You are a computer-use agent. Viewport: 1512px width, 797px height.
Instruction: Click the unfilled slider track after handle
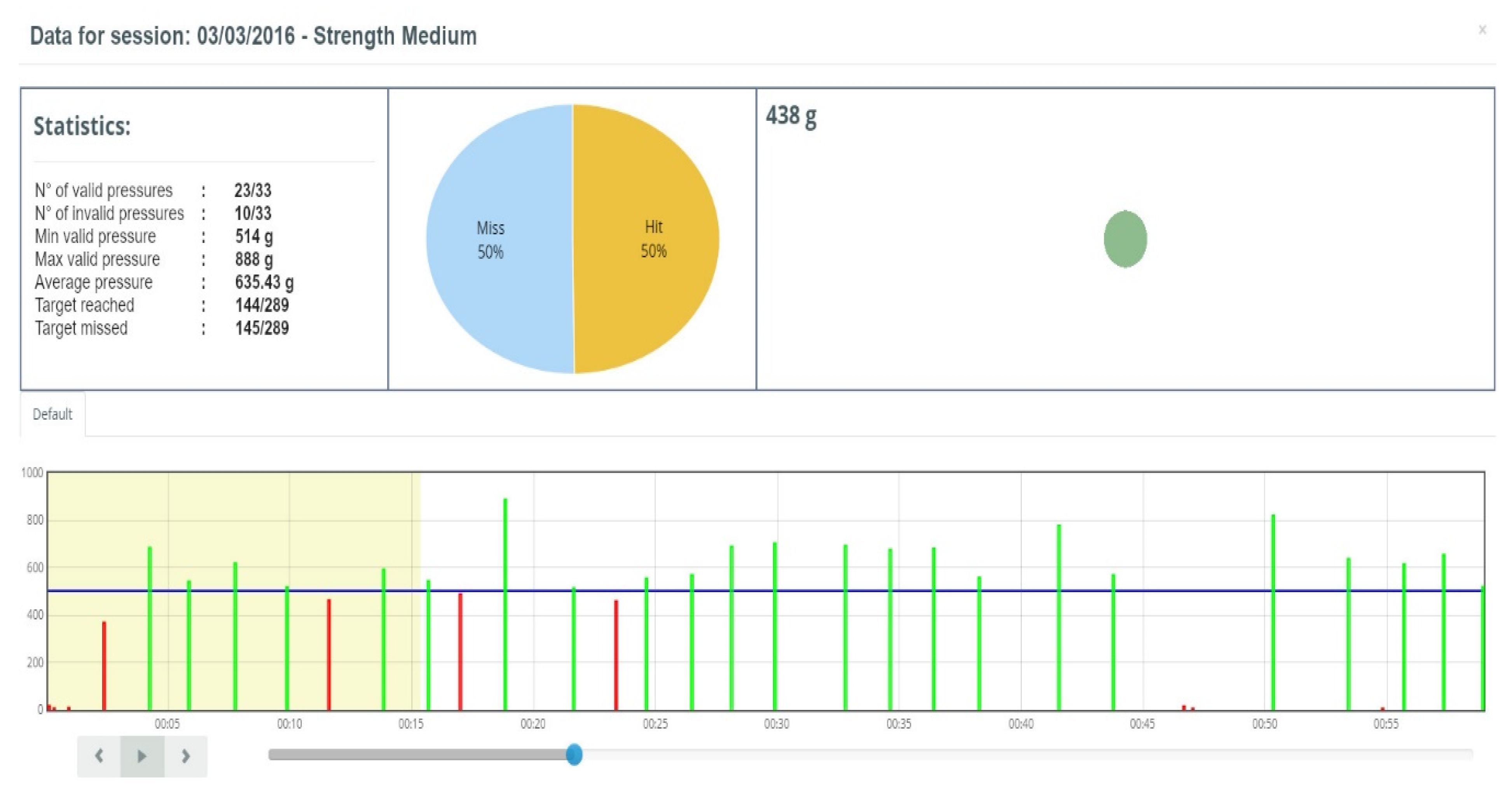click(x=1027, y=754)
